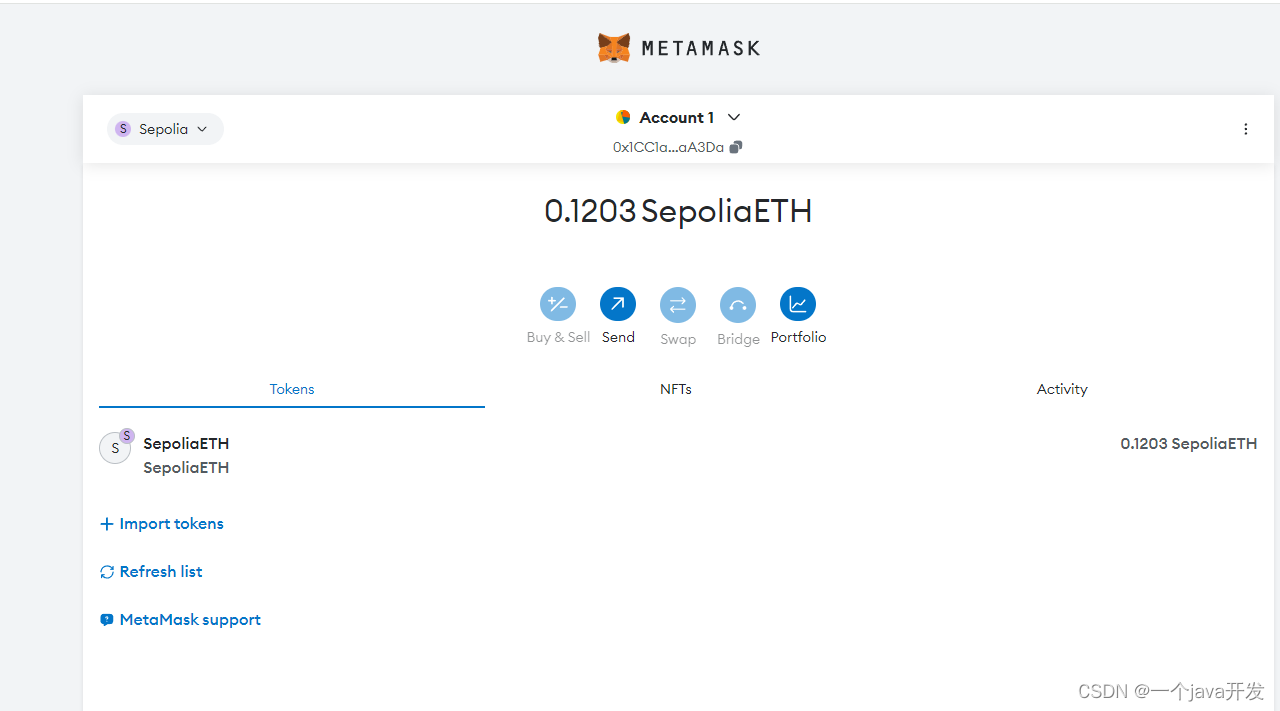1280x711 pixels.
Task: Click the support chat bubble icon
Action: coord(107,620)
